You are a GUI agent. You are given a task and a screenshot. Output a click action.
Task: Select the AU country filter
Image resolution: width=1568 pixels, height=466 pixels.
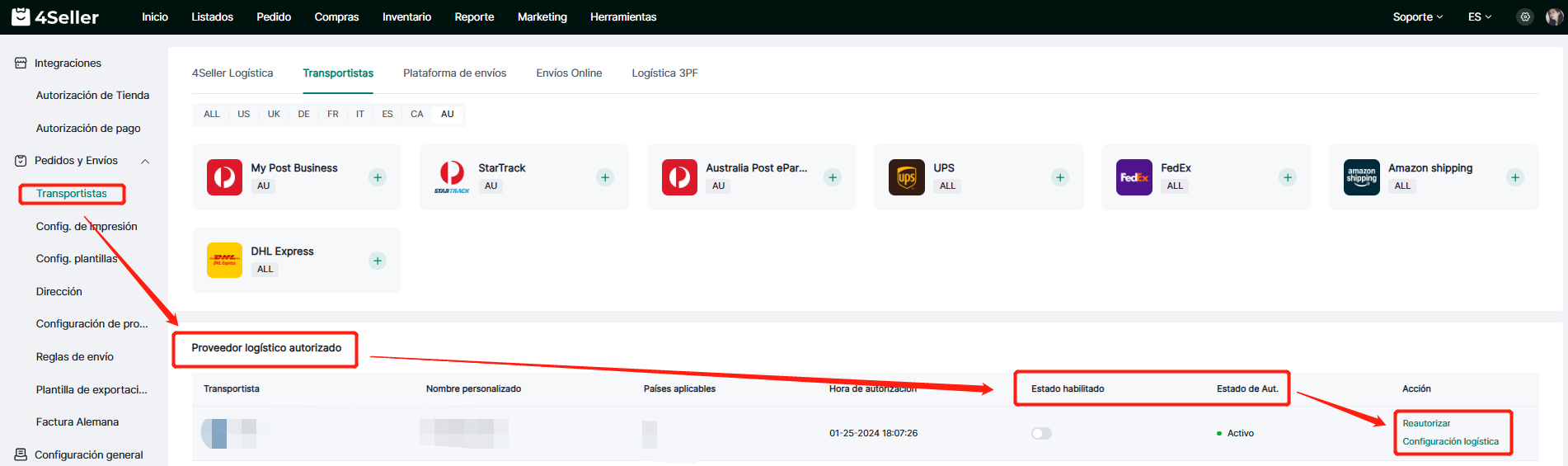(x=447, y=114)
